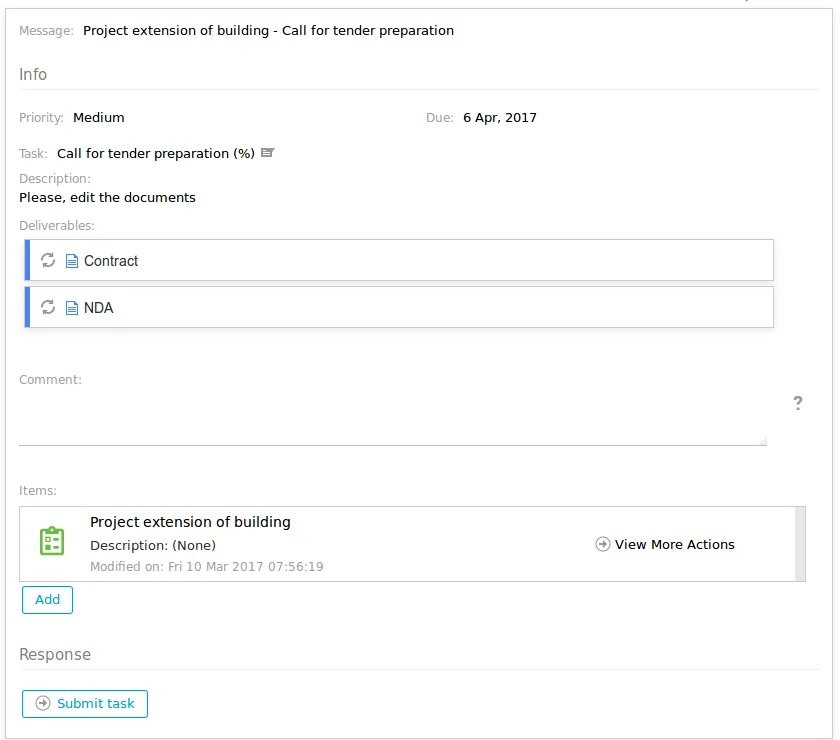
Task: Click the 'Deliverables:' label
Action: click(57, 226)
